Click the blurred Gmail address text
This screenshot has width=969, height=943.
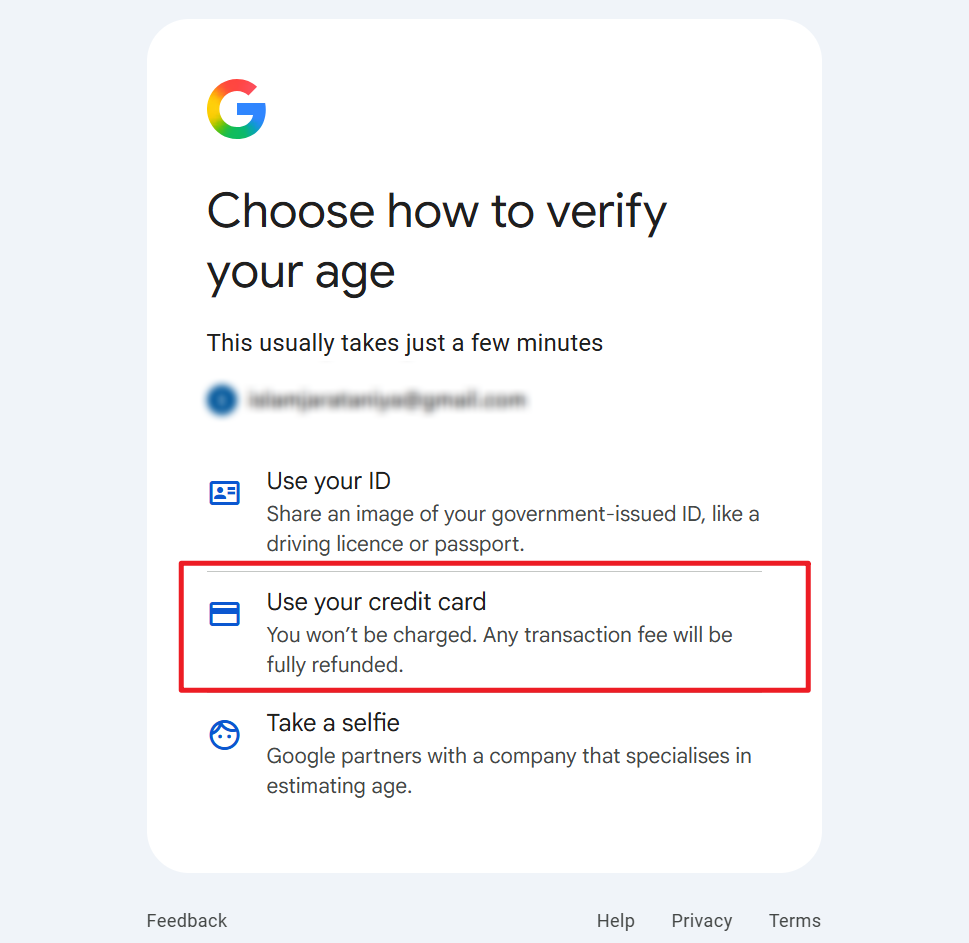click(386, 401)
